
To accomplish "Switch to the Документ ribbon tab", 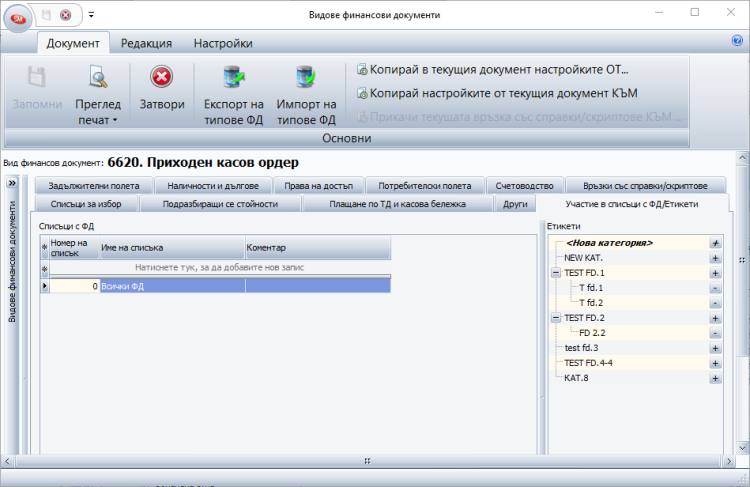I will tap(73, 43).
